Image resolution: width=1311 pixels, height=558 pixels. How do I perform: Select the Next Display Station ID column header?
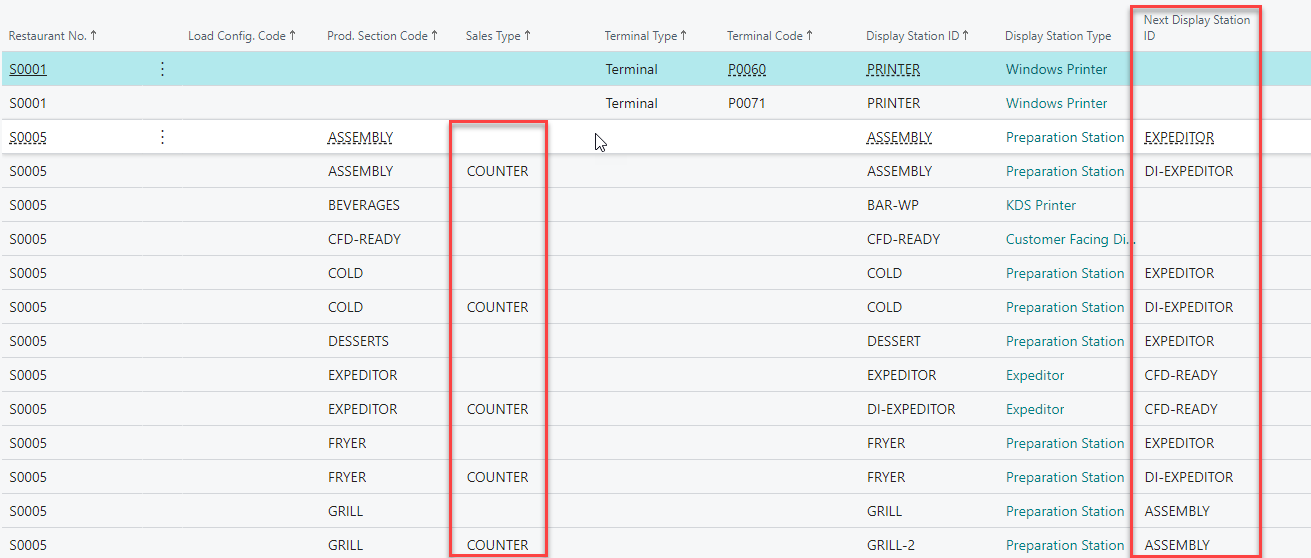[x=1196, y=28]
